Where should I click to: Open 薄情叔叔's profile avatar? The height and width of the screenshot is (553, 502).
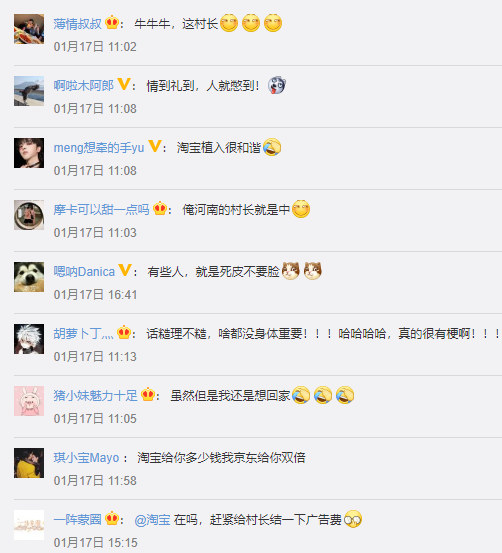pyautogui.click(x=29, y=29)
